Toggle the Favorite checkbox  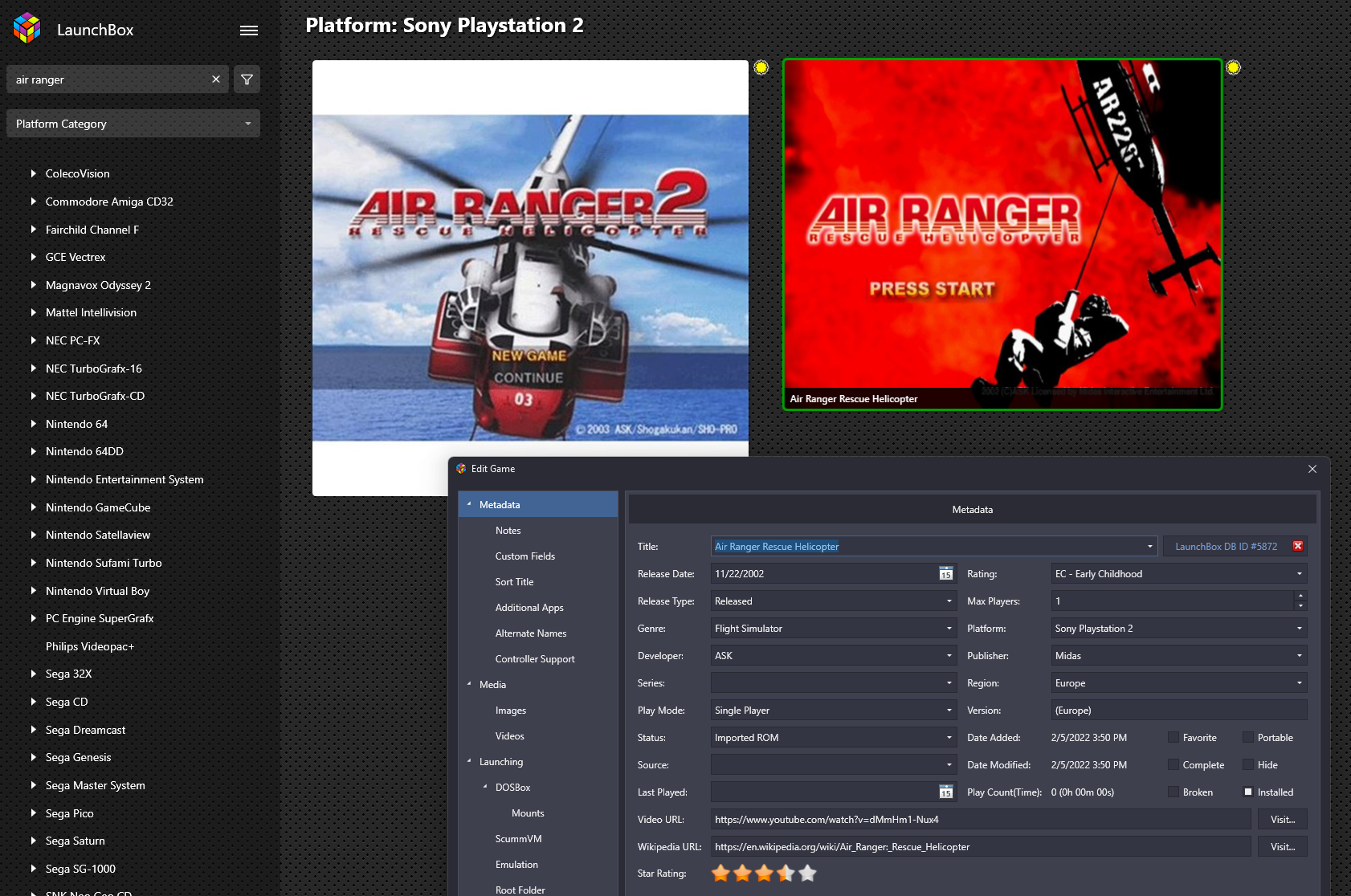pyautogui.click(x=1173, y=737)
